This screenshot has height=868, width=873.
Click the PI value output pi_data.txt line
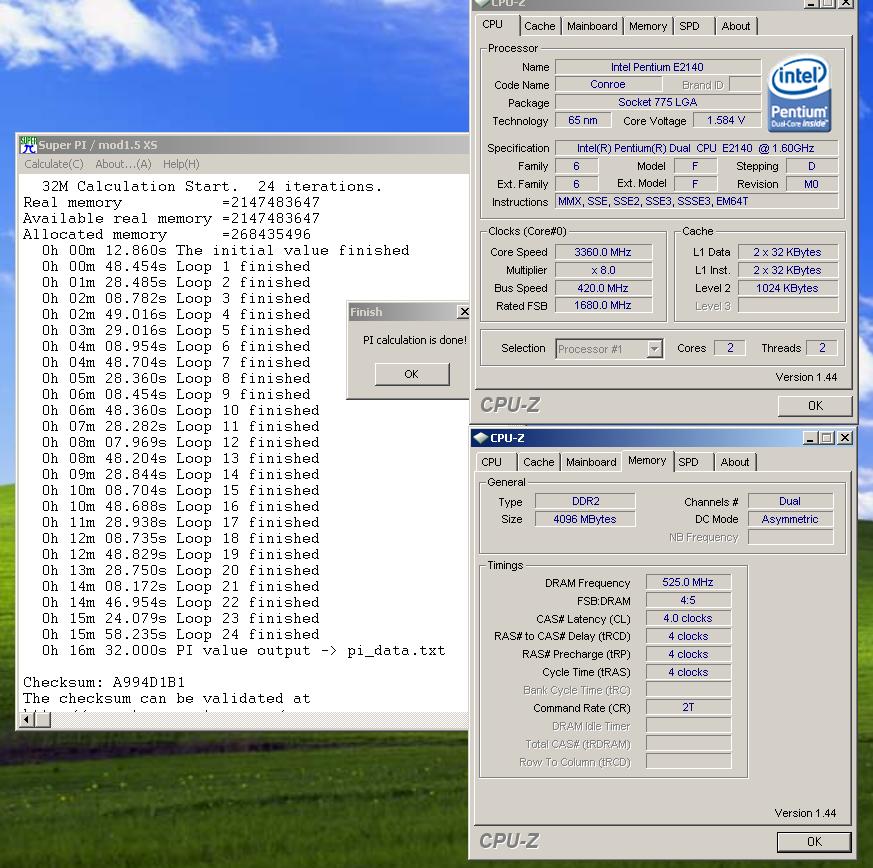(244, 651)
